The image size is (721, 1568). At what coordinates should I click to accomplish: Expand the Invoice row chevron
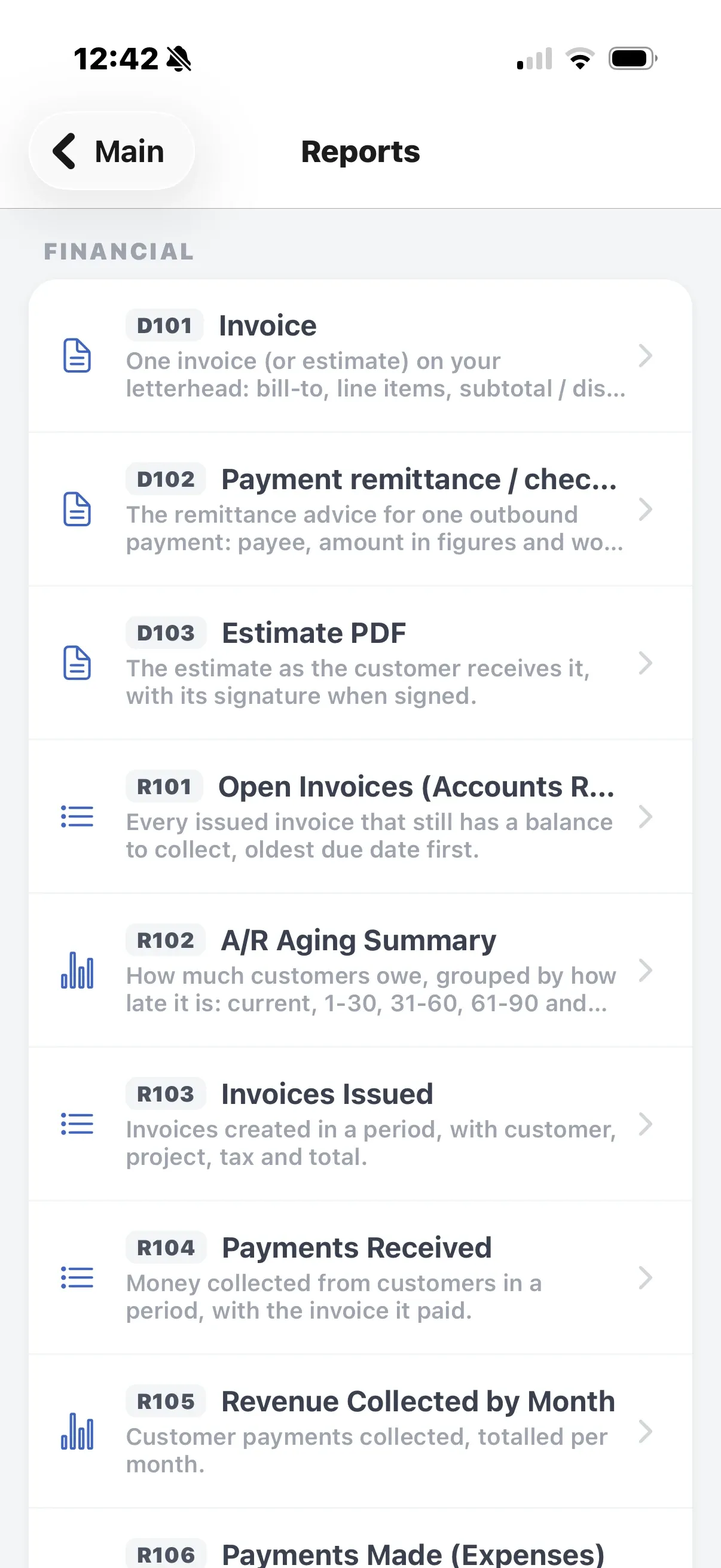(646, 355)
